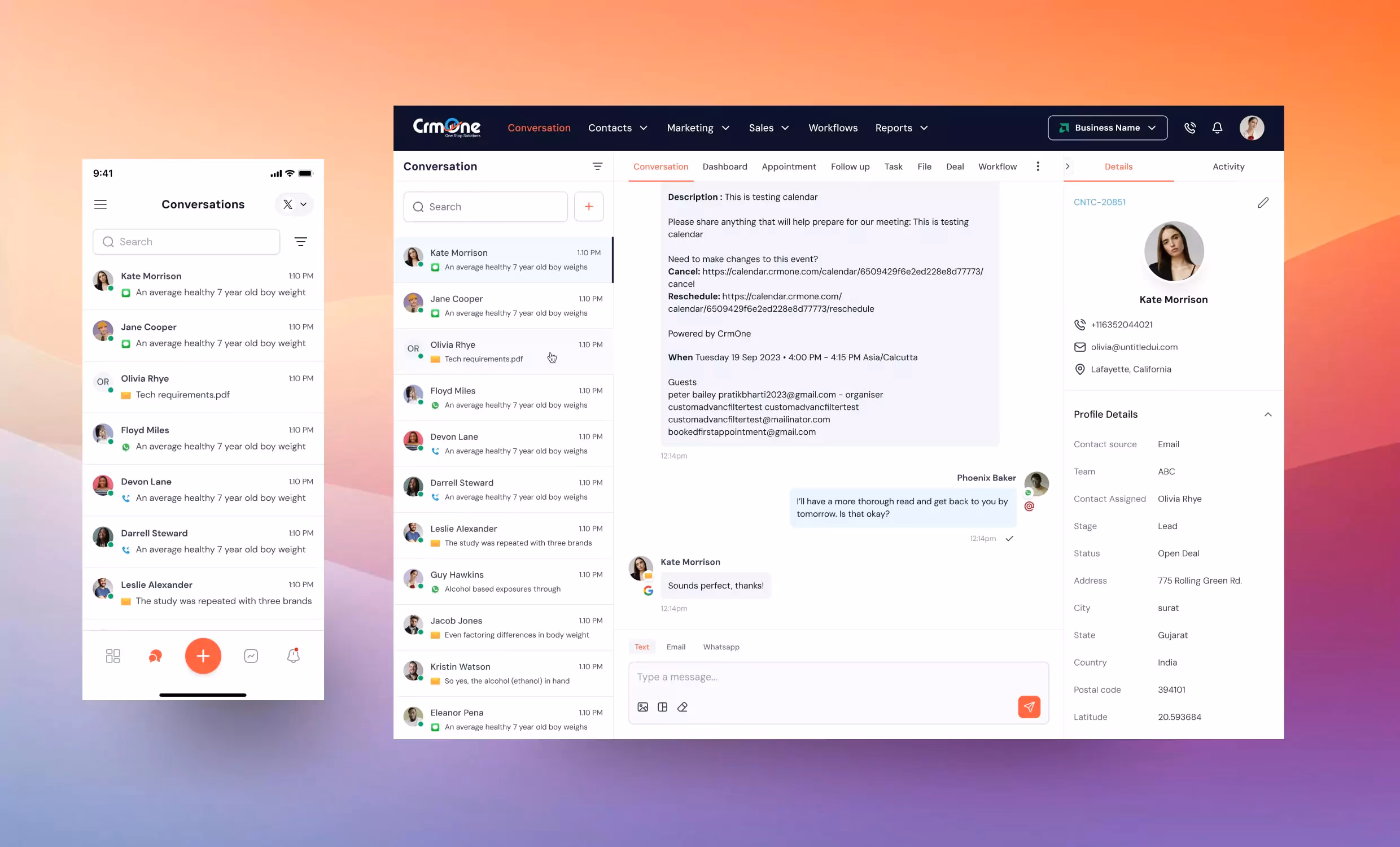Open the more options vertical dots menu
Image resolution: width=1400 pixels, height=847 pixels.
pos(1038,166)
